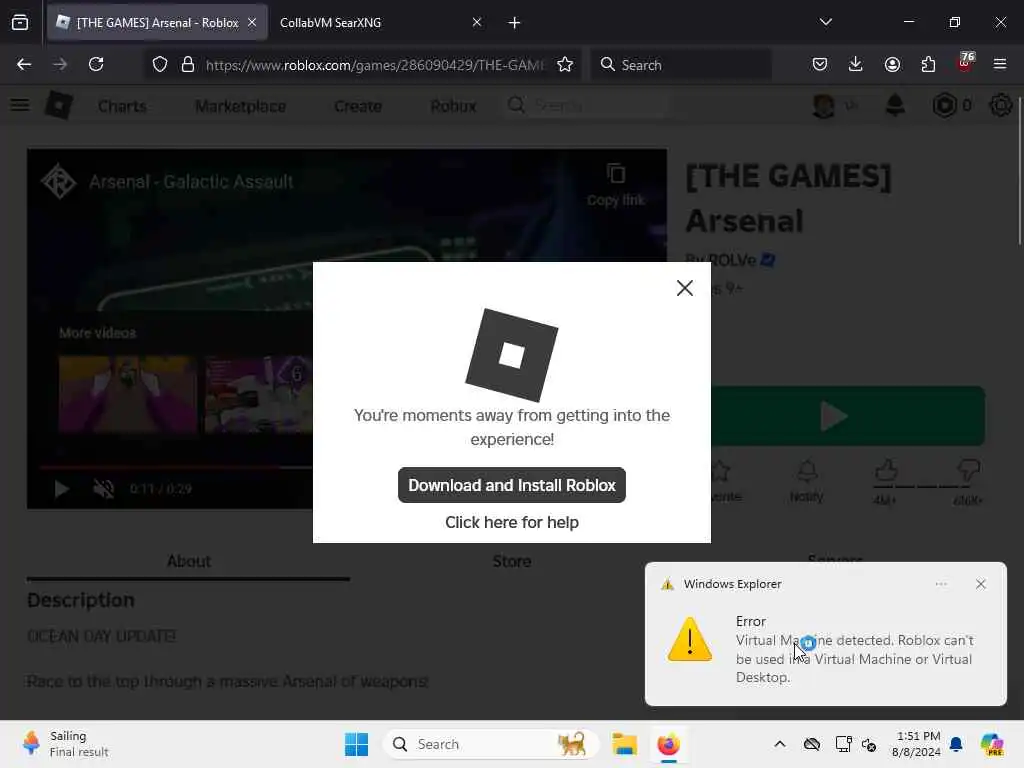Select the About tab
Image resolution: width=1024 pixels, height=768 pixels.
[x=189, y=561]
